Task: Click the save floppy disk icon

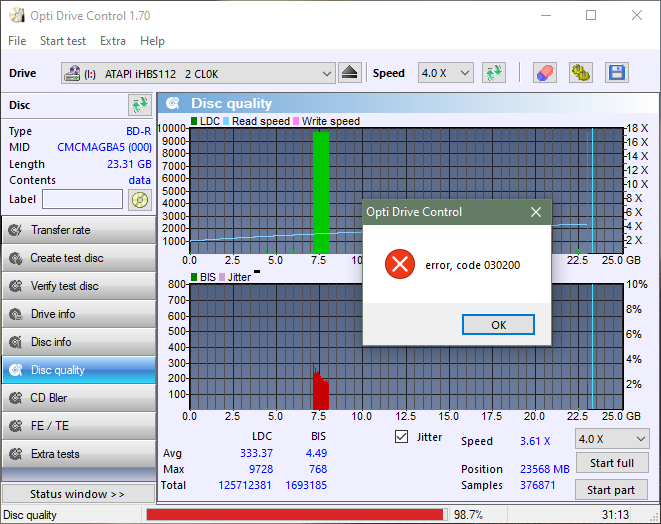Action: pos(617,73)
